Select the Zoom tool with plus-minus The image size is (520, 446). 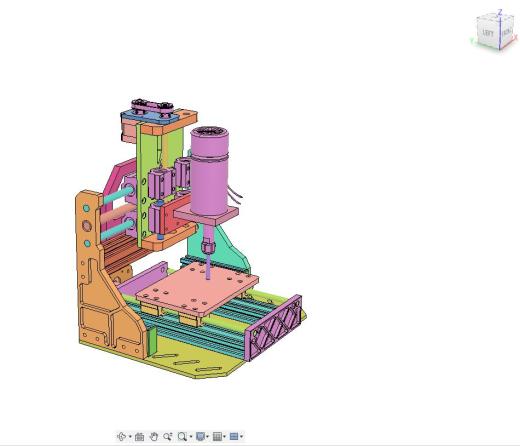click(168, 436)
